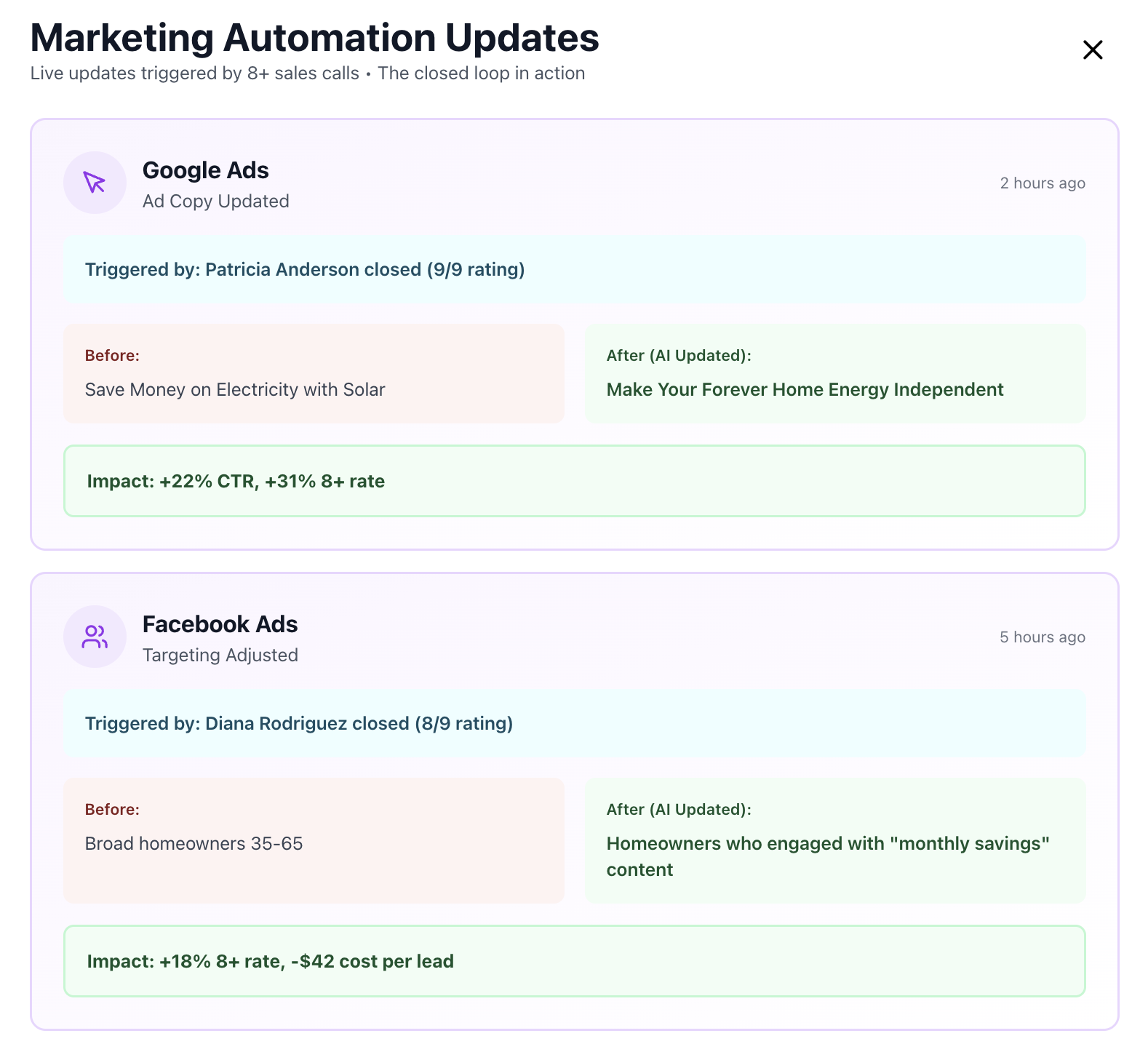Click the Patricia Anderson trigger banner
Viewport: 1148px width, 1052px height.
coord(574,270)
